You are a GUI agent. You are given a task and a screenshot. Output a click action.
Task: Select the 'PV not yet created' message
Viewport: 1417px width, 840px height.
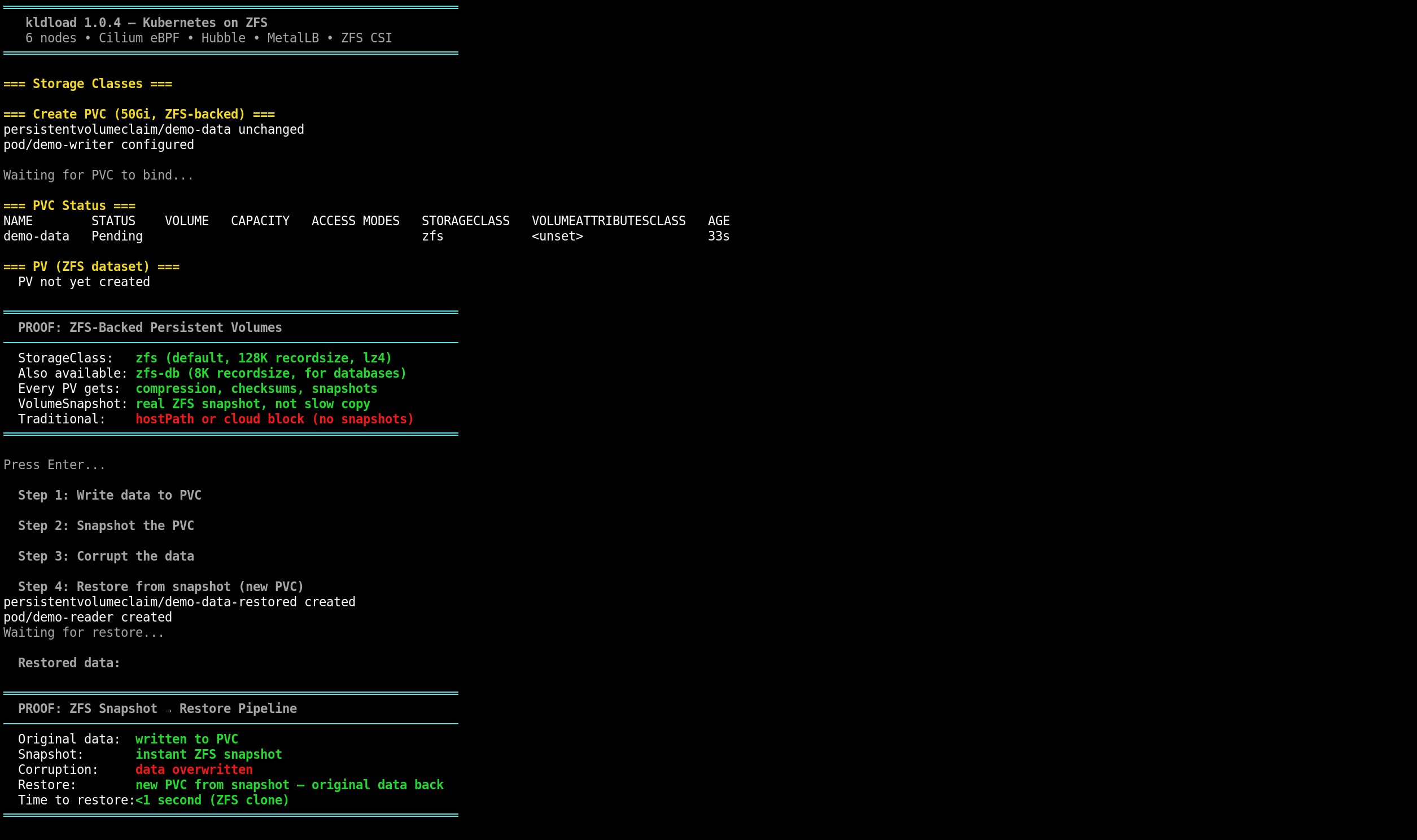tap(84, 282)
